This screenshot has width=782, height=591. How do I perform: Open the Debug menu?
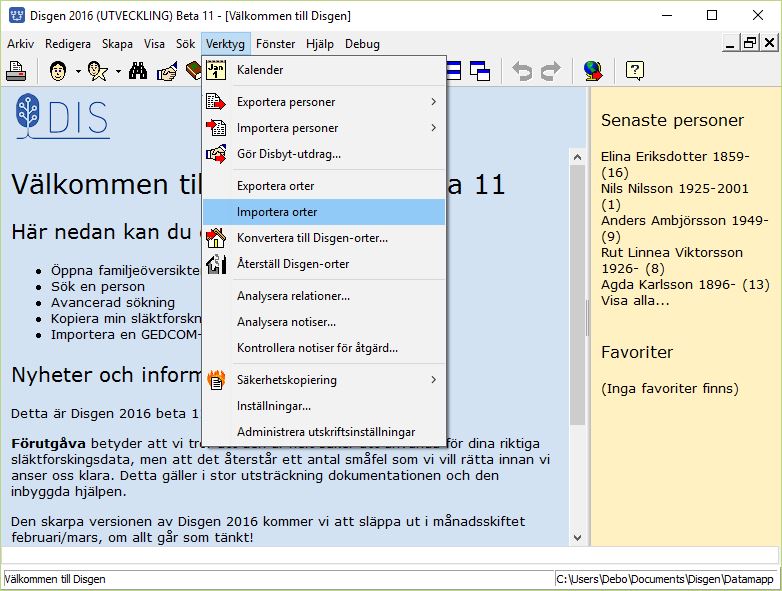362,44
